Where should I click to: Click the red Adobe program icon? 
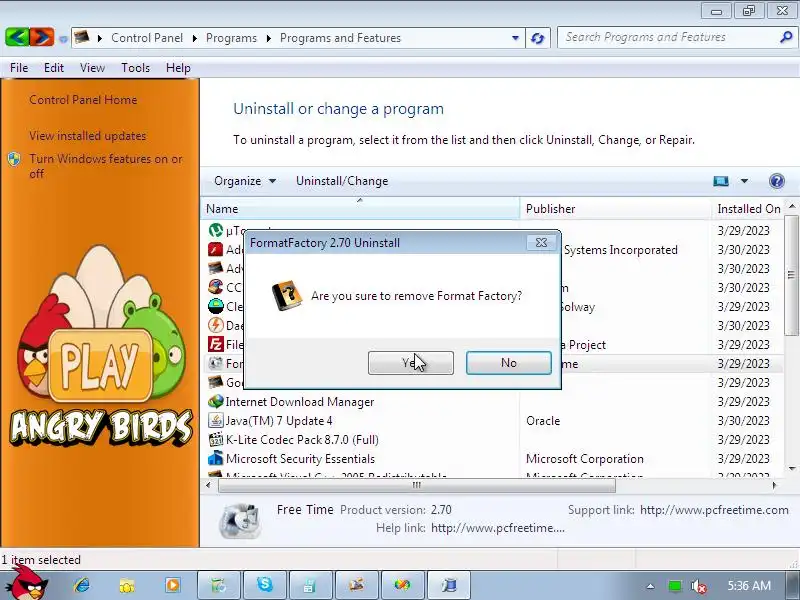(x=216, y=249)
